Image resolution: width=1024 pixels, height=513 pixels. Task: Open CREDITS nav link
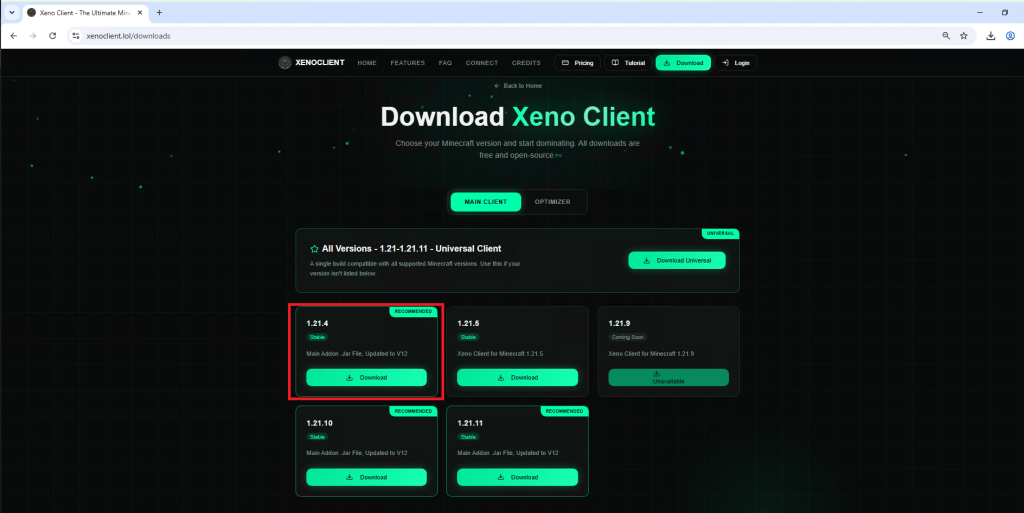(x=526, y=63)
